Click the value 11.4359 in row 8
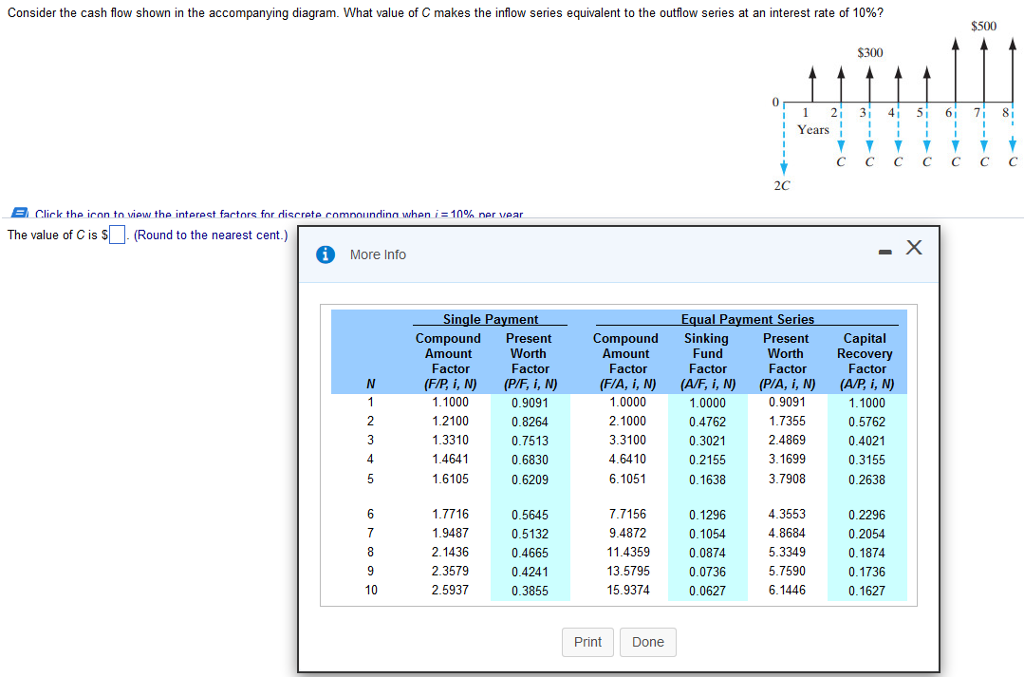1024x677 pixels. point(628,552)
